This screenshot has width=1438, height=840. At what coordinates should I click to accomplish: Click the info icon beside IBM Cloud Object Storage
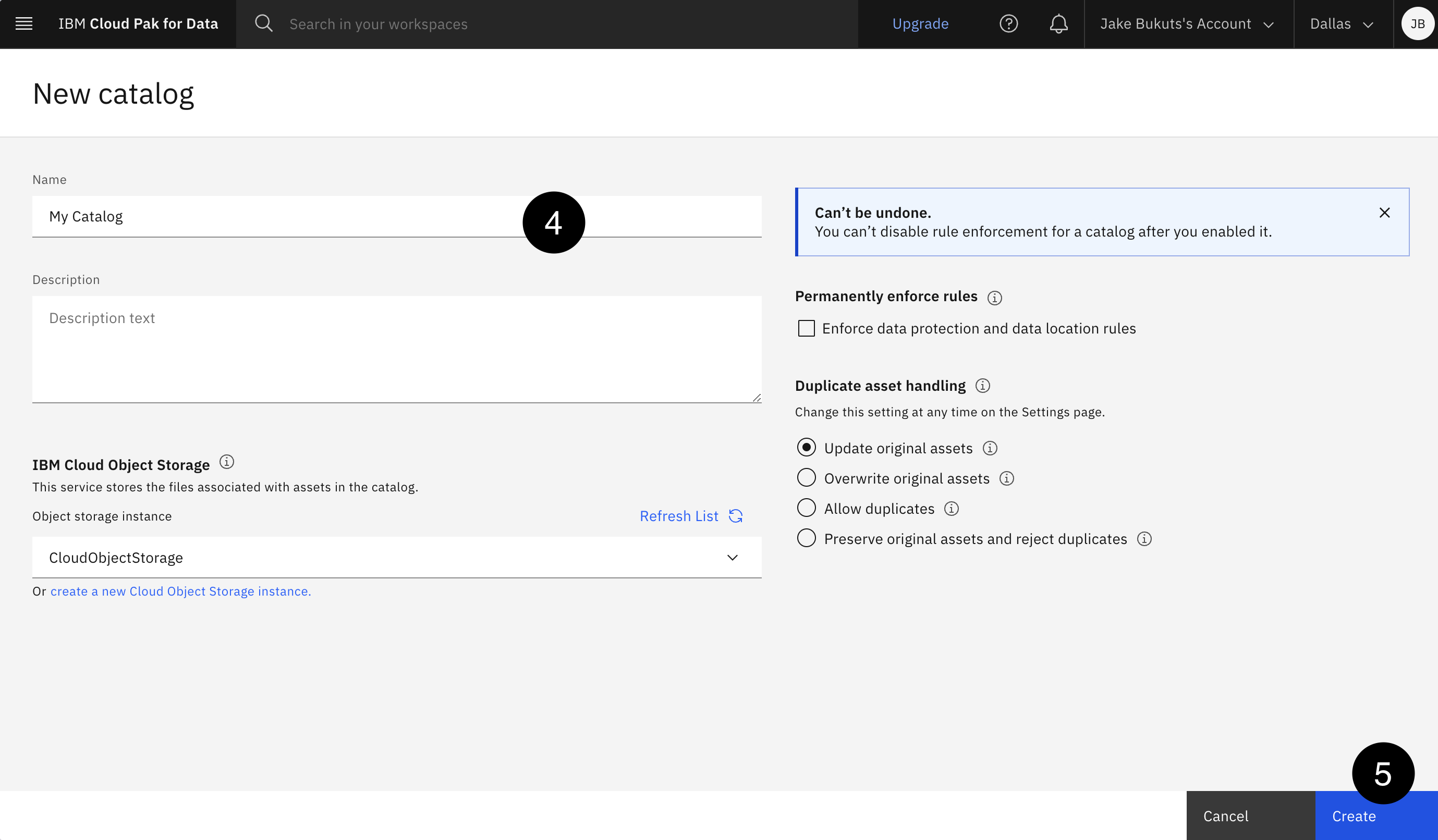[226, 462]
